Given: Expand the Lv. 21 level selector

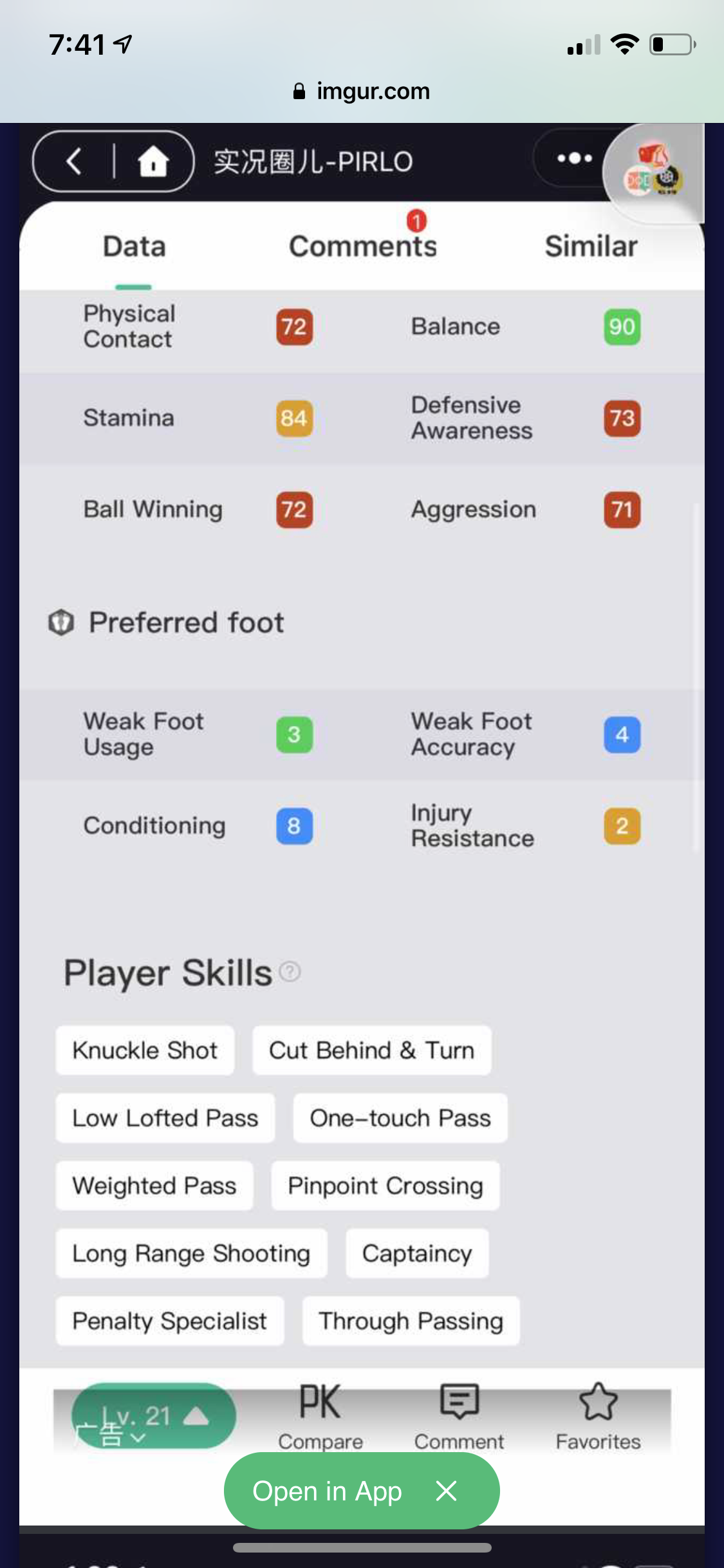Looking at the screenshot, I should point(153,1416).
